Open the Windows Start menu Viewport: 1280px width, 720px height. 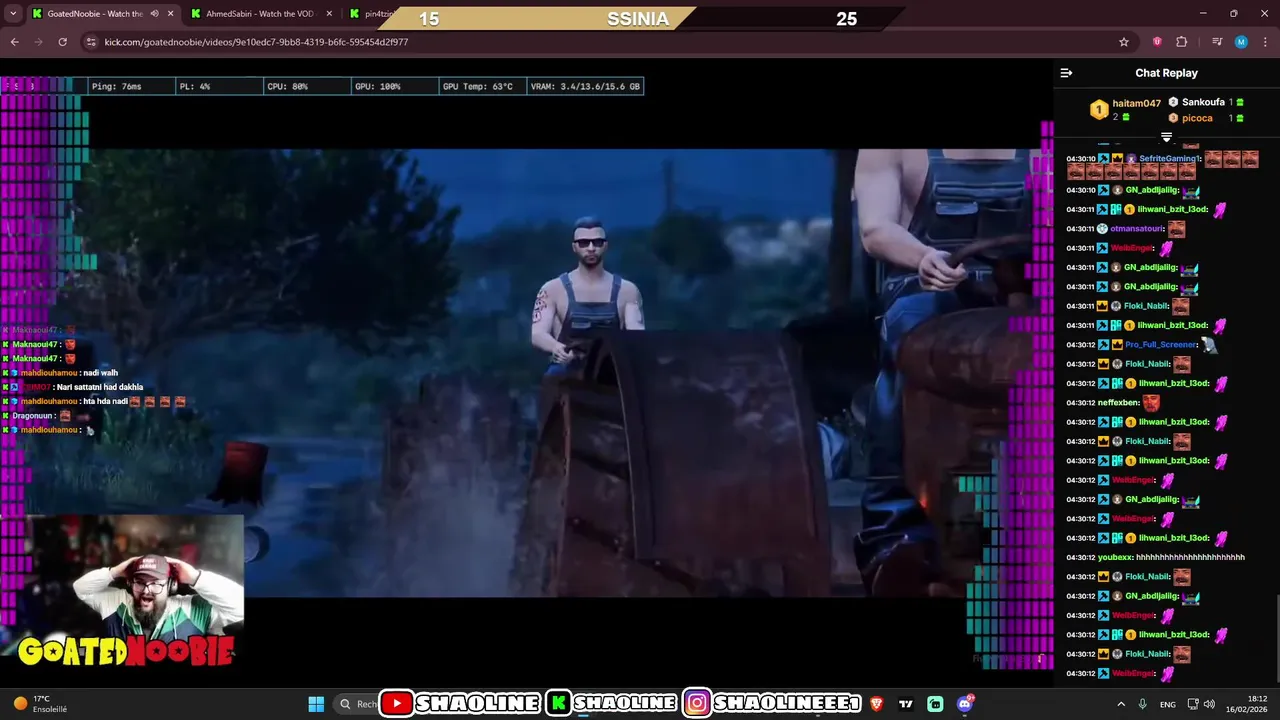pos(316,704)
